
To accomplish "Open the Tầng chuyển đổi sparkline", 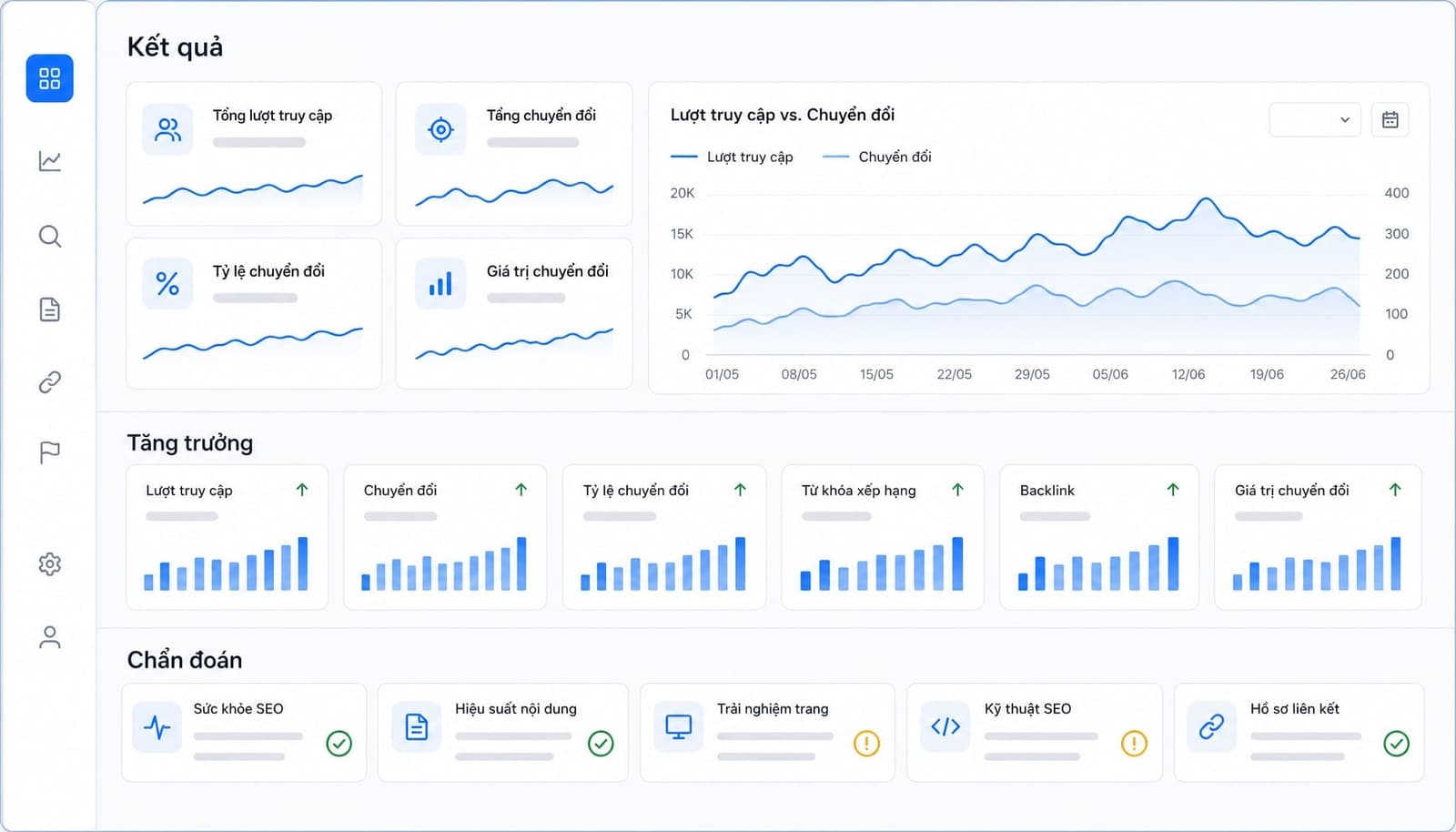I will [x=514, y=191].
